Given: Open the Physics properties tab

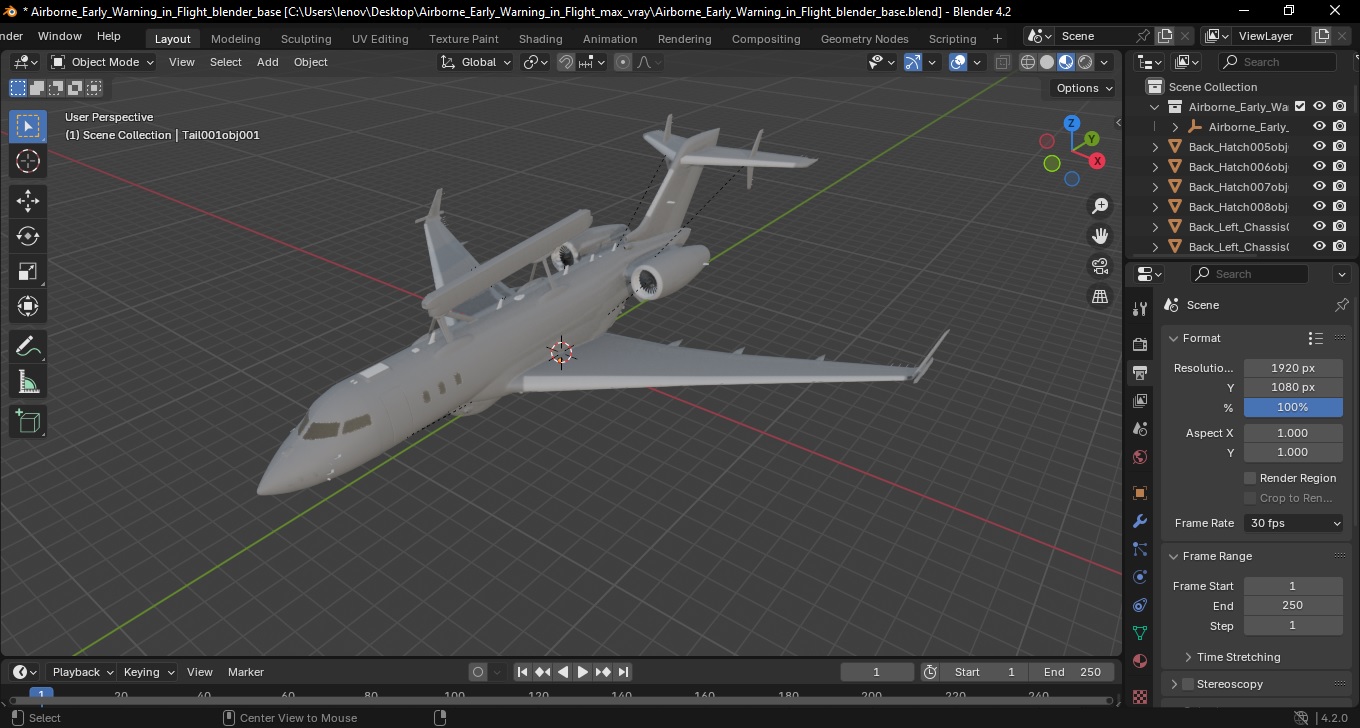Looking at the screenshot, I should click(1140, 577).
